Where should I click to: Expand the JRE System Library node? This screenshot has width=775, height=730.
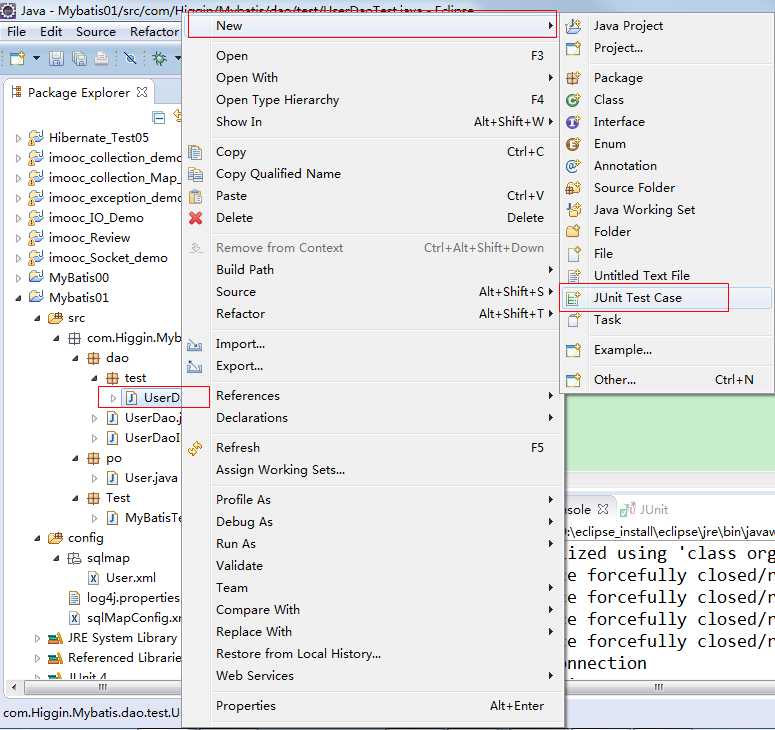pos(37,638)
